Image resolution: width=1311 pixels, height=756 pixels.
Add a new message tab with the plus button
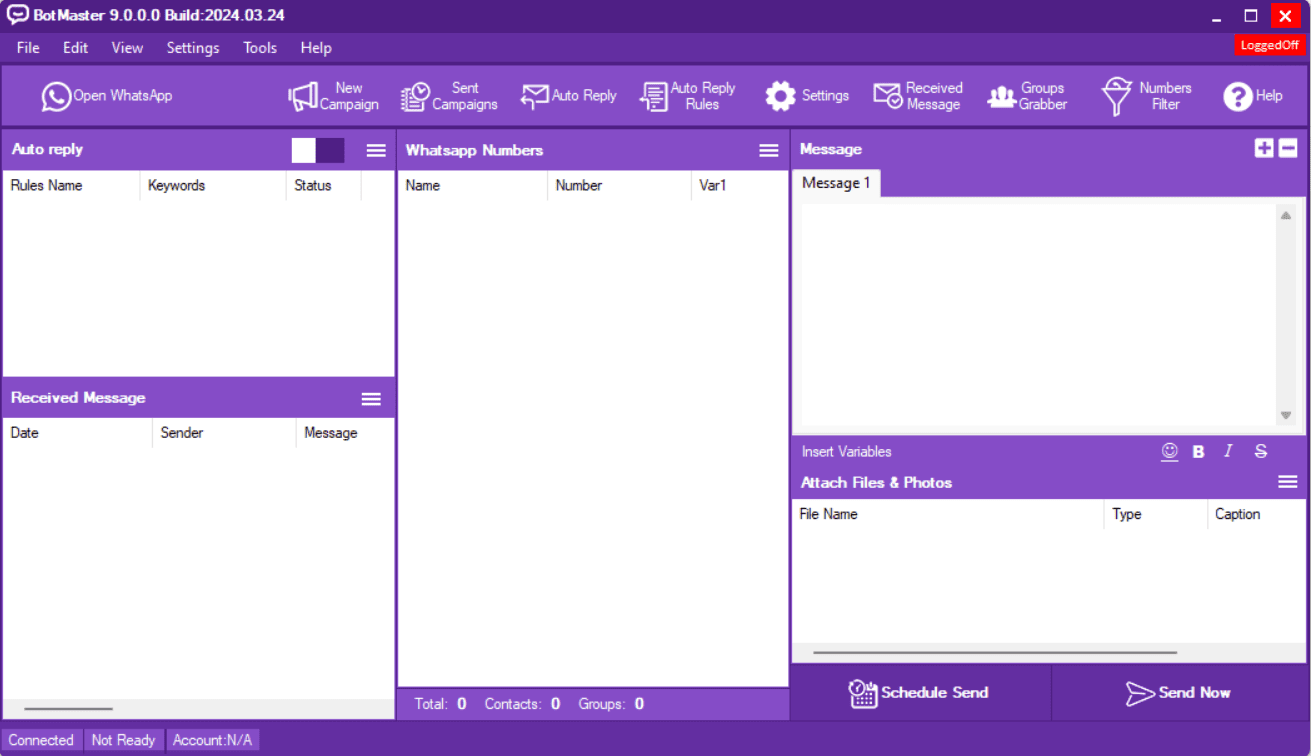point(1265,147)
